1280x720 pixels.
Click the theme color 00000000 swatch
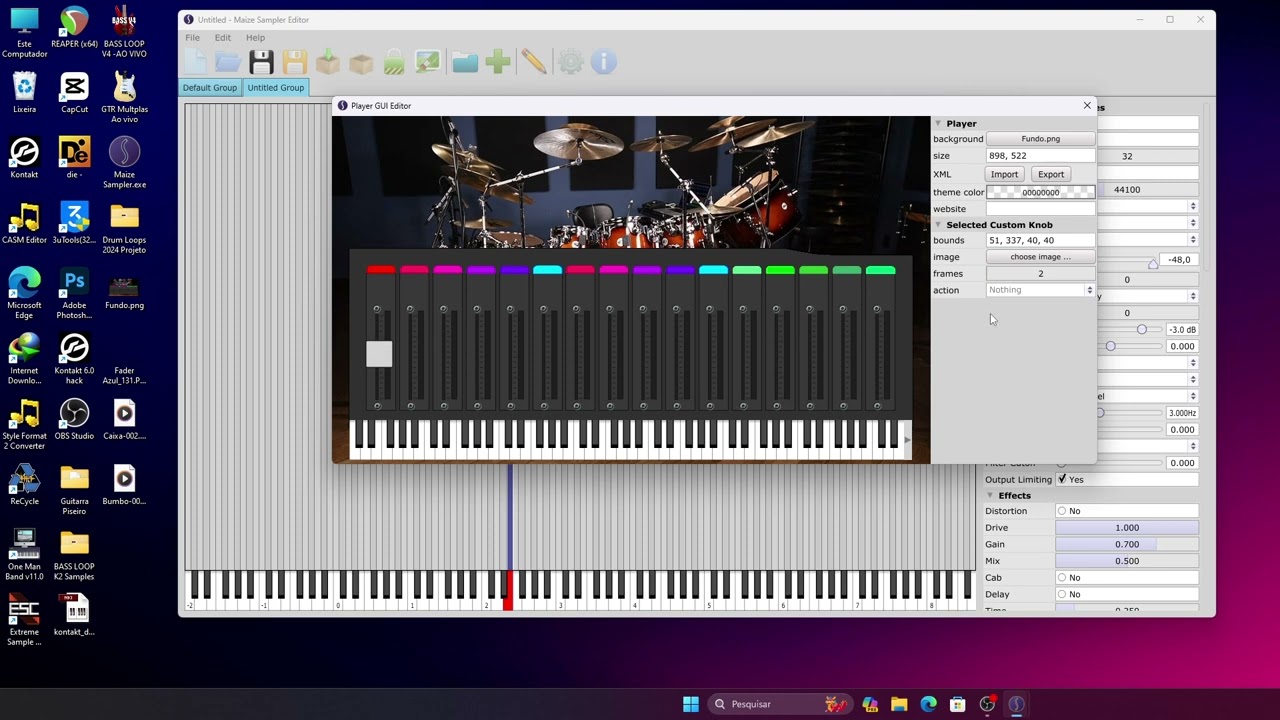[1040, 192]
